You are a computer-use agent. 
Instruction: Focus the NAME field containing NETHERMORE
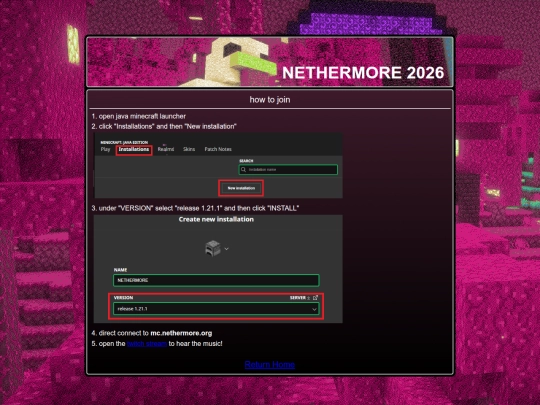[216, 280]
